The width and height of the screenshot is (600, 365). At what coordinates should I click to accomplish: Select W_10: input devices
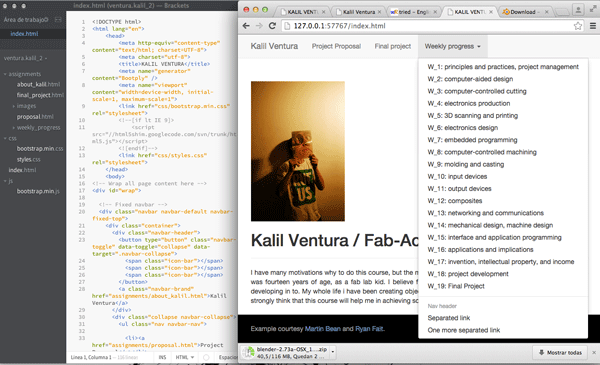point(457,176)
